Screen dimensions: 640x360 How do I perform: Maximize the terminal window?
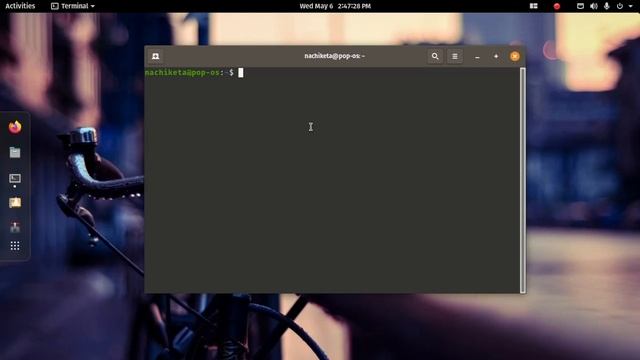tap(496, 56)
